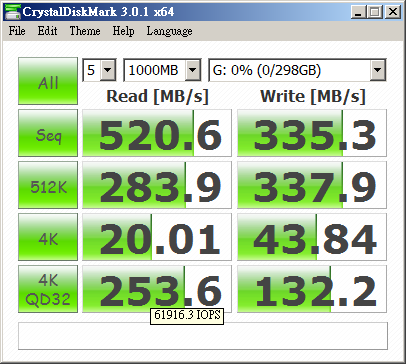The height and width of the screenshot is (364, 406).
Task: Click the 4K QD32 write result 132.2
Action: coord(312,289)
